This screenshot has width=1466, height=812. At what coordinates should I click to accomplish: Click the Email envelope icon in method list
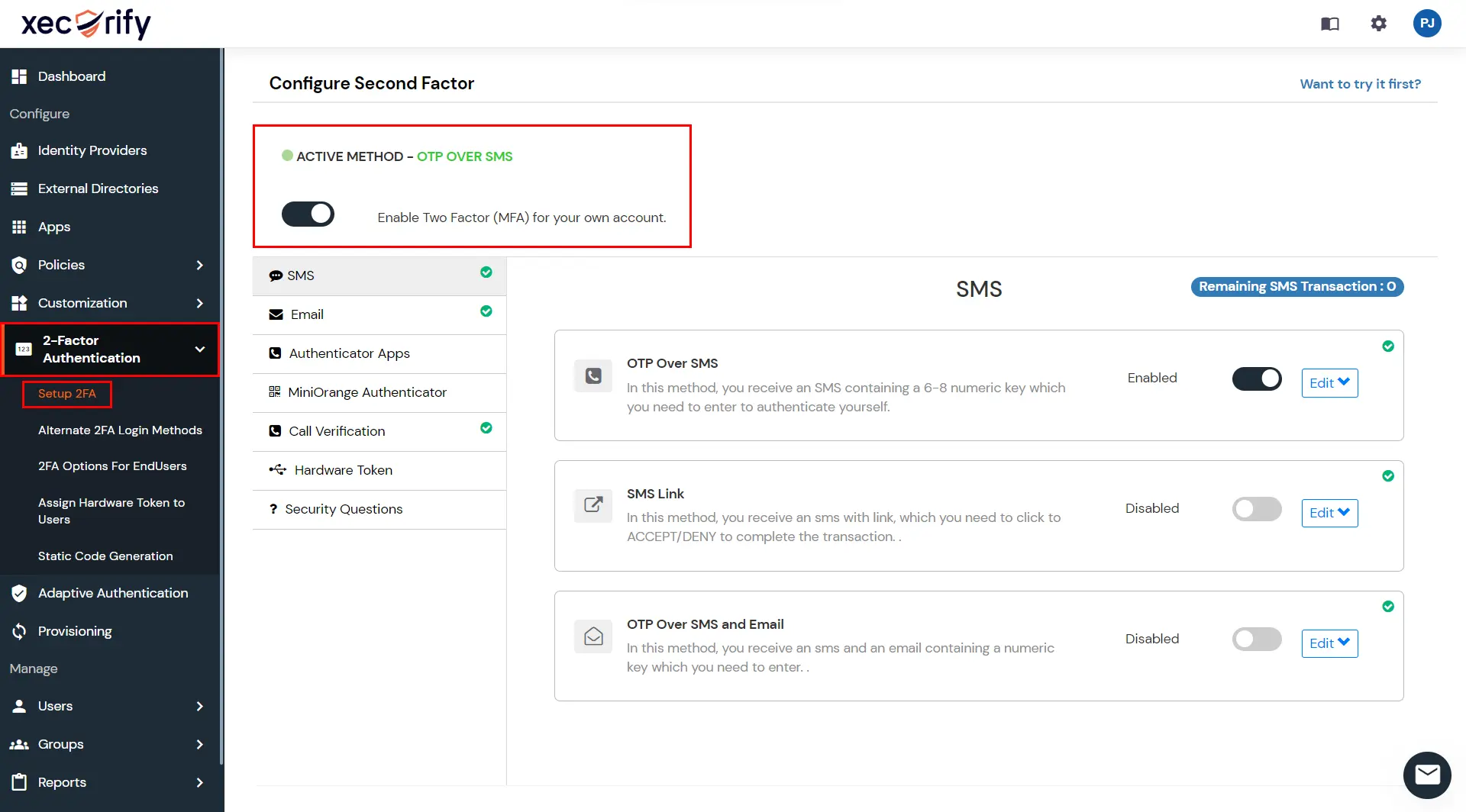pos(276,314)
